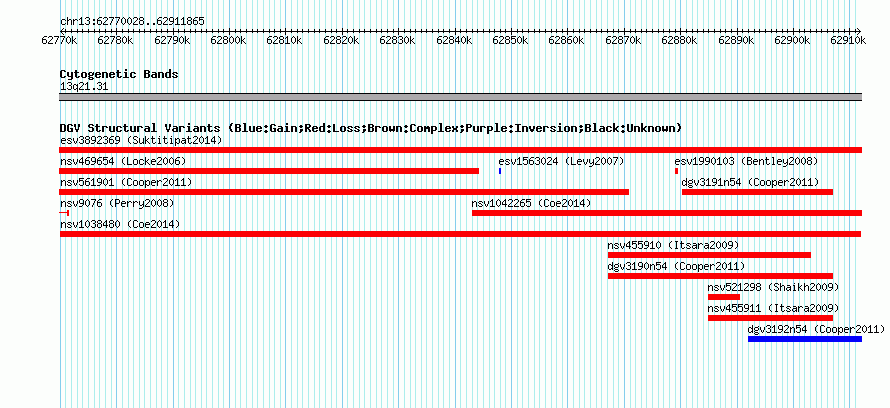Click the nsv1038480 red loss bar

(460, 234)
